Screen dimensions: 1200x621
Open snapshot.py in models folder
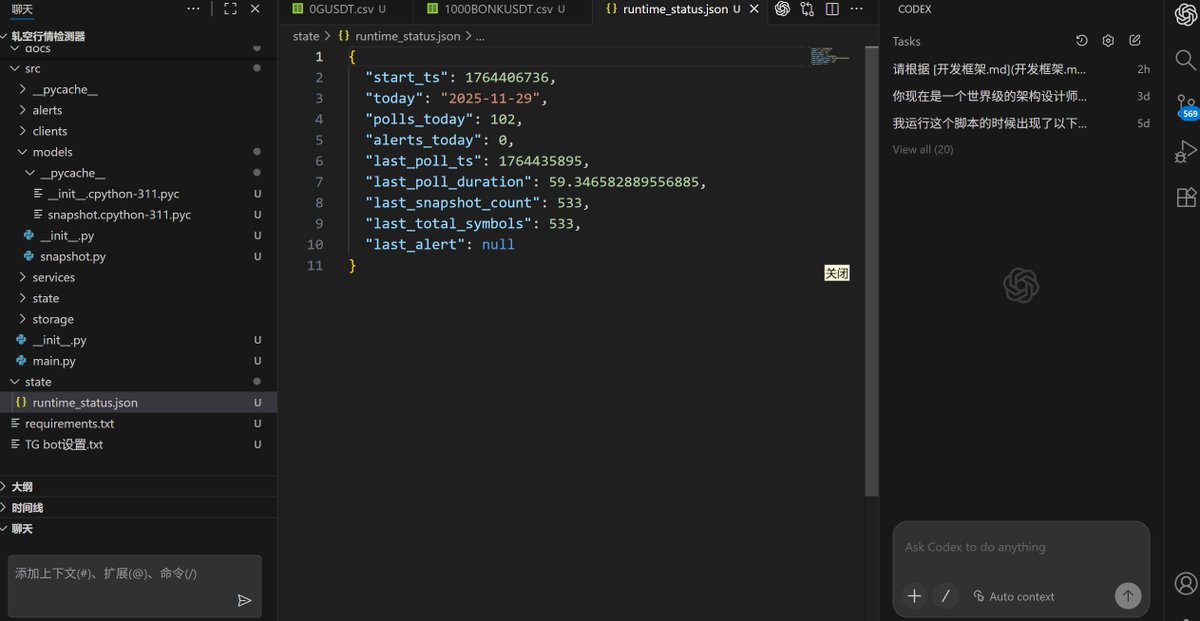(x=138, y=257)
